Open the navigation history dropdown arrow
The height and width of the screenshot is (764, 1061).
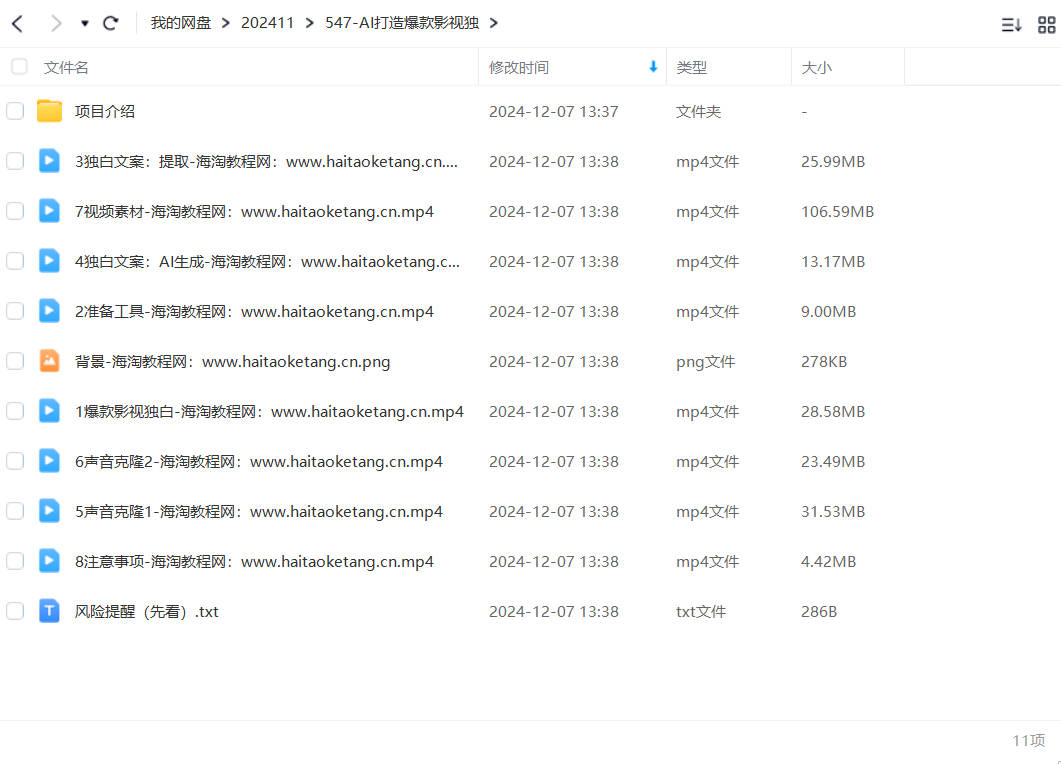coord(85,24)
